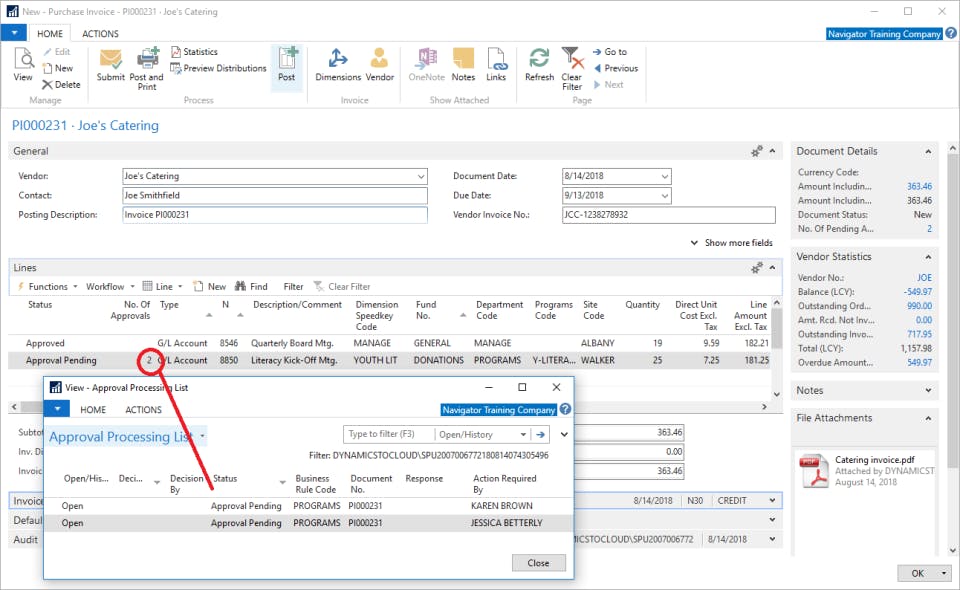Open the Links icon
The width and height of the screenshot is (960, 590).
click(x=496, y=60)
